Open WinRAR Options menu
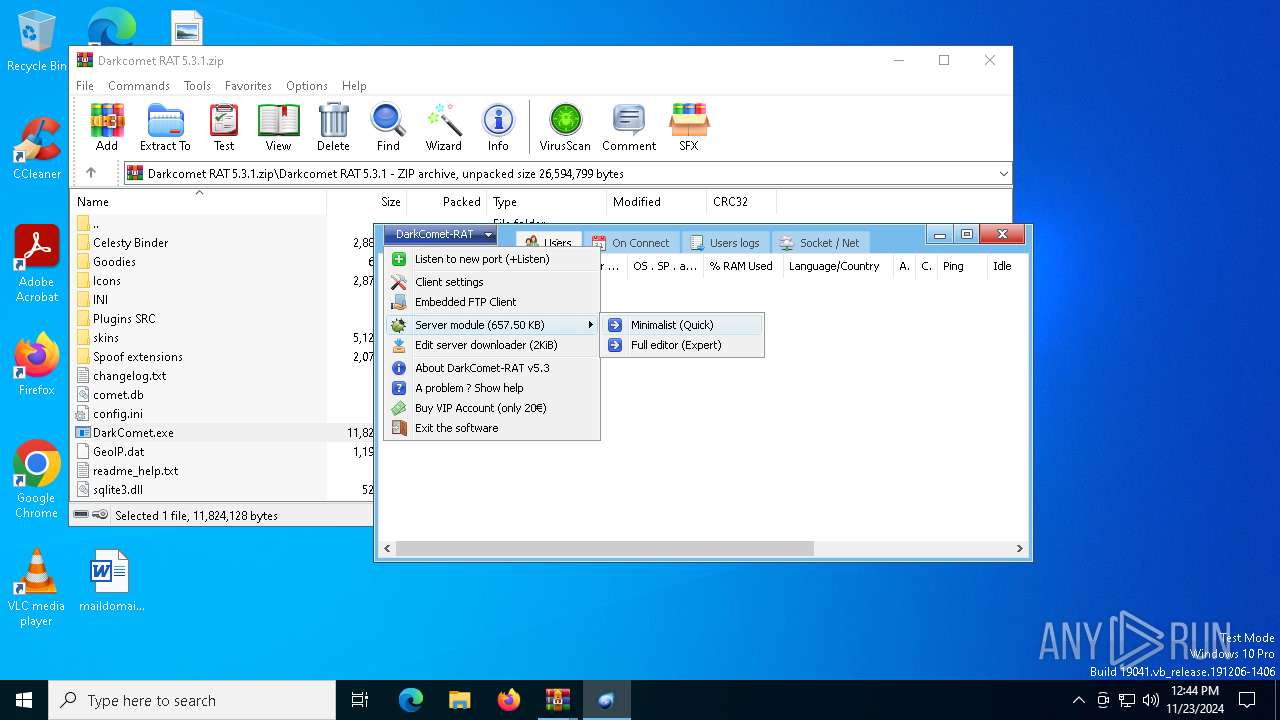The height and width of the screenshot is (720, 1280). click(307, 86)
